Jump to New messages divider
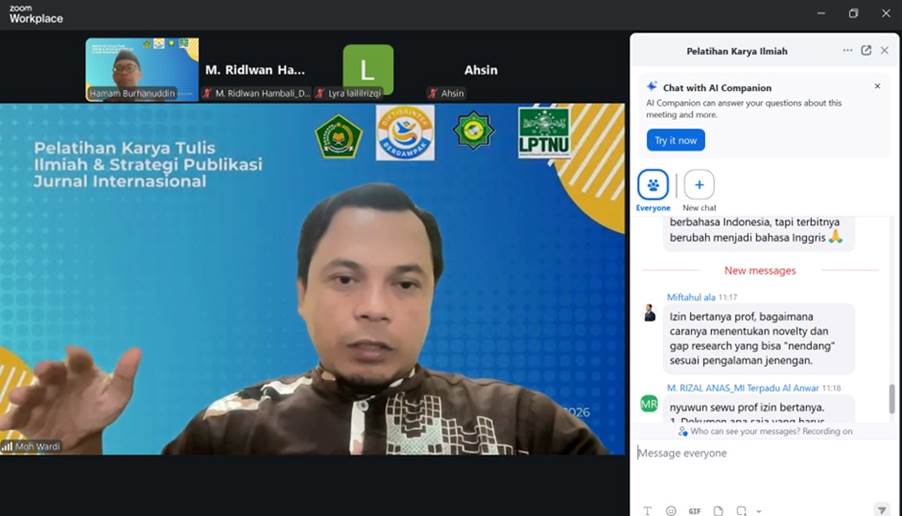The image size is (902, 516). (760, 271)
